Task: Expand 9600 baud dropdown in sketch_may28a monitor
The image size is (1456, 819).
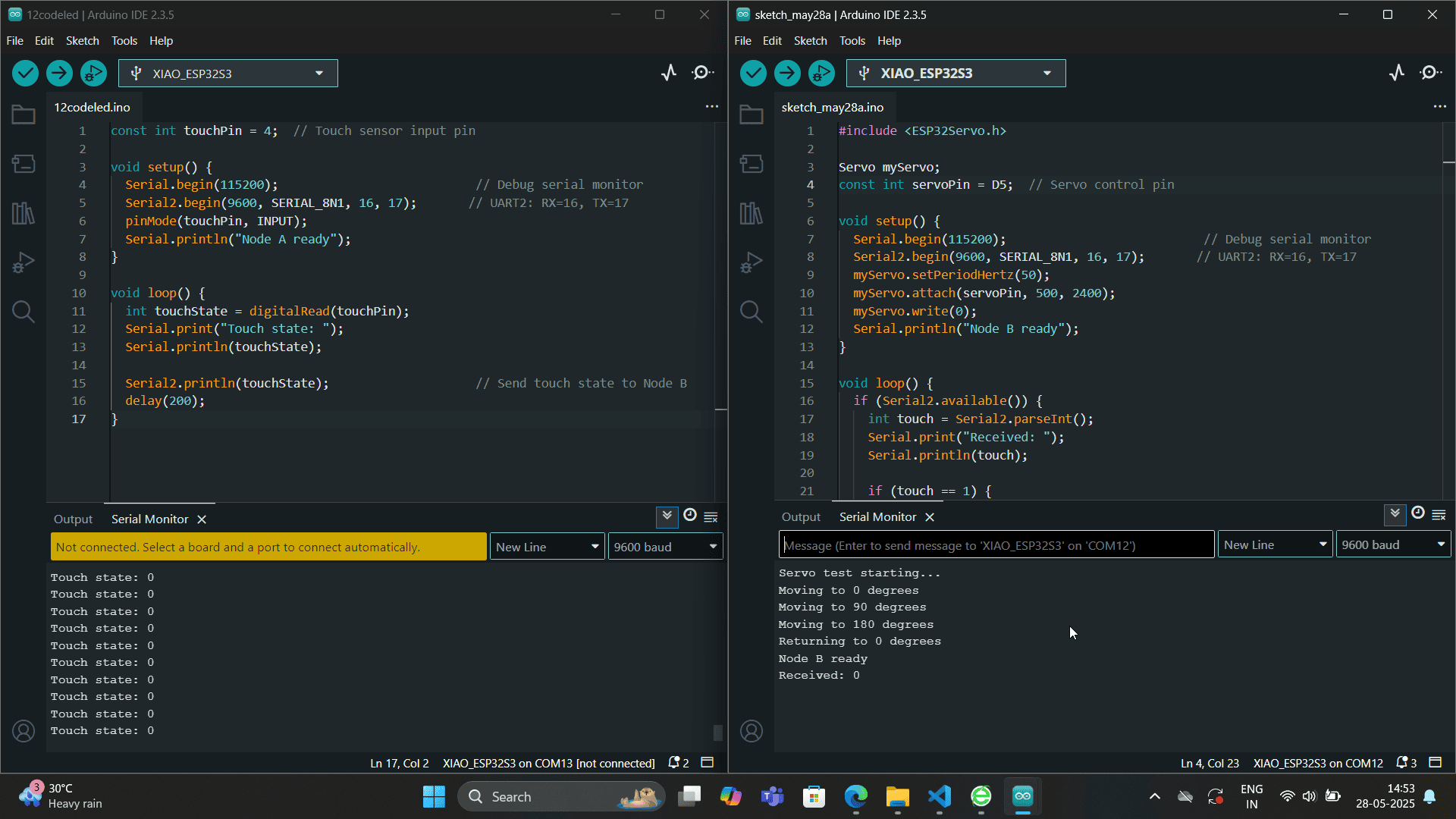Action: pyautogui.click(x=1393, y=544)
